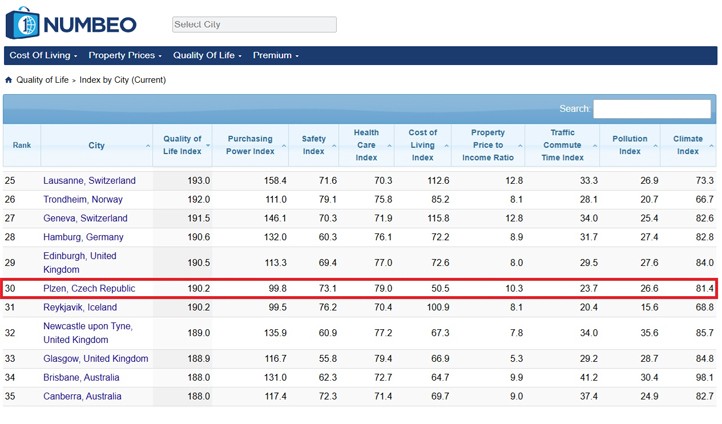Sort table by Rank column

pyautogui.click(x=22, y=146)
